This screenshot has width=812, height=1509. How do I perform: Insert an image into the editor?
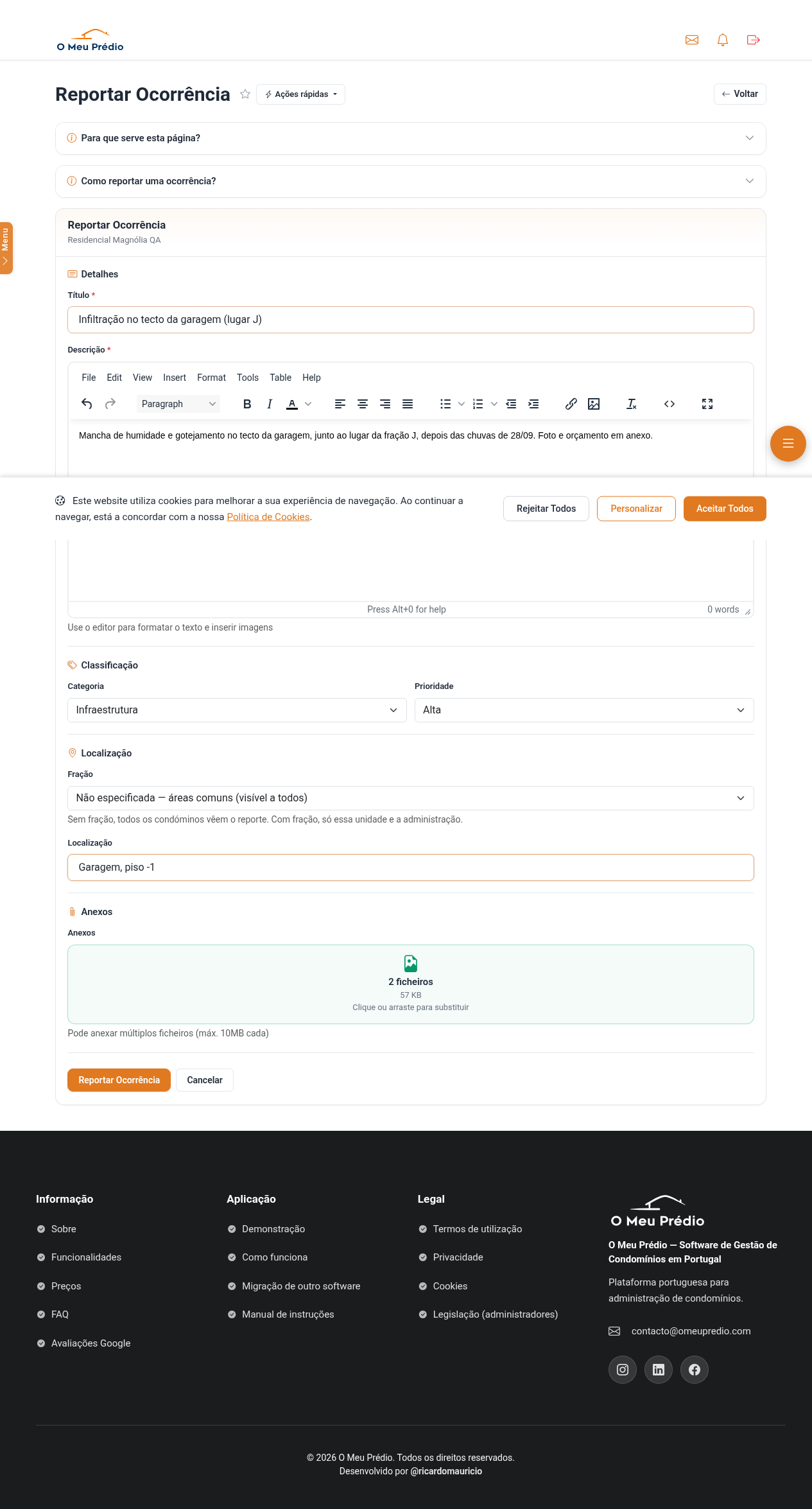point(594,404)
